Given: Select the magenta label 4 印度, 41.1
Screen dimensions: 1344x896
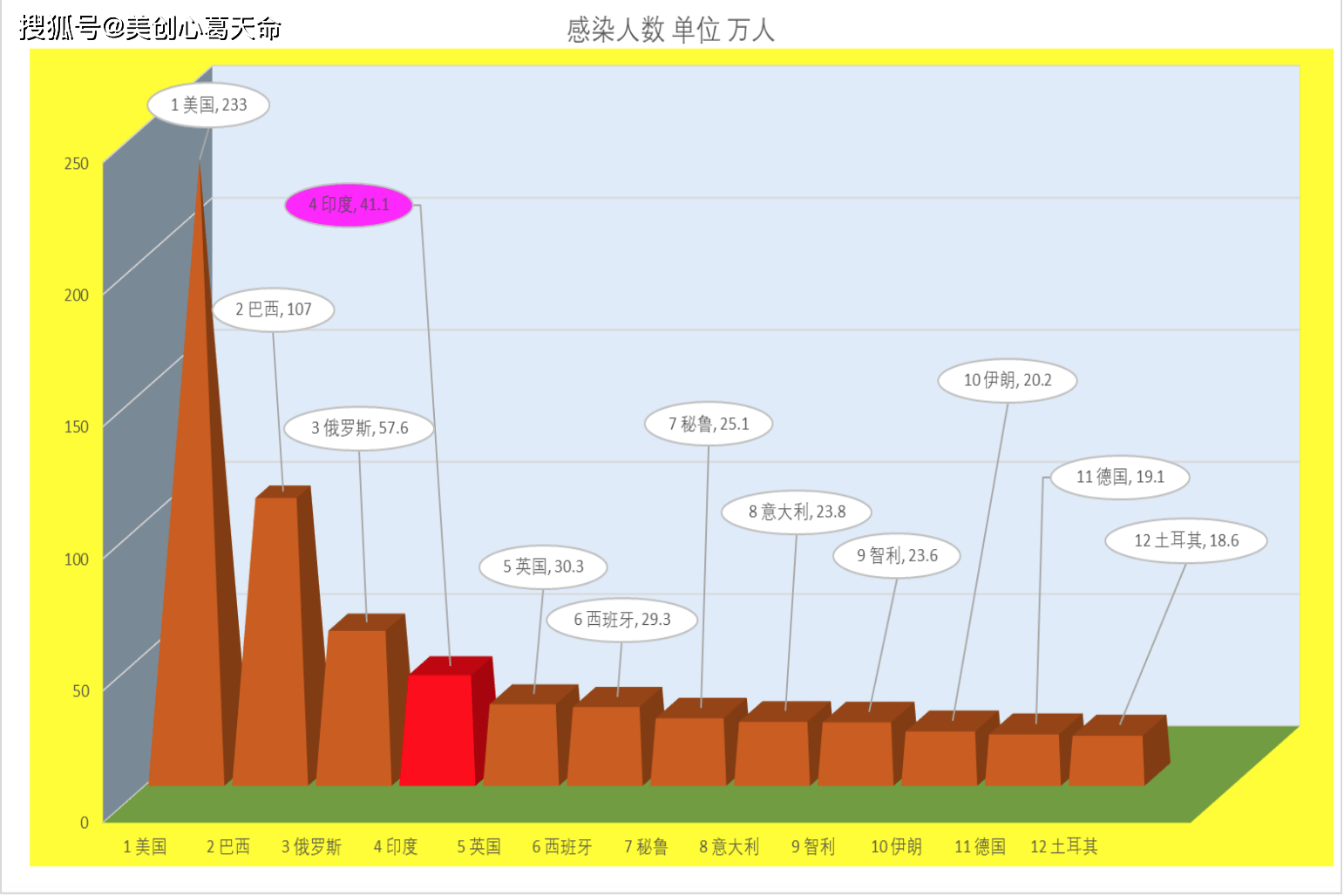Looking at the screenshot, I should 349,205.
